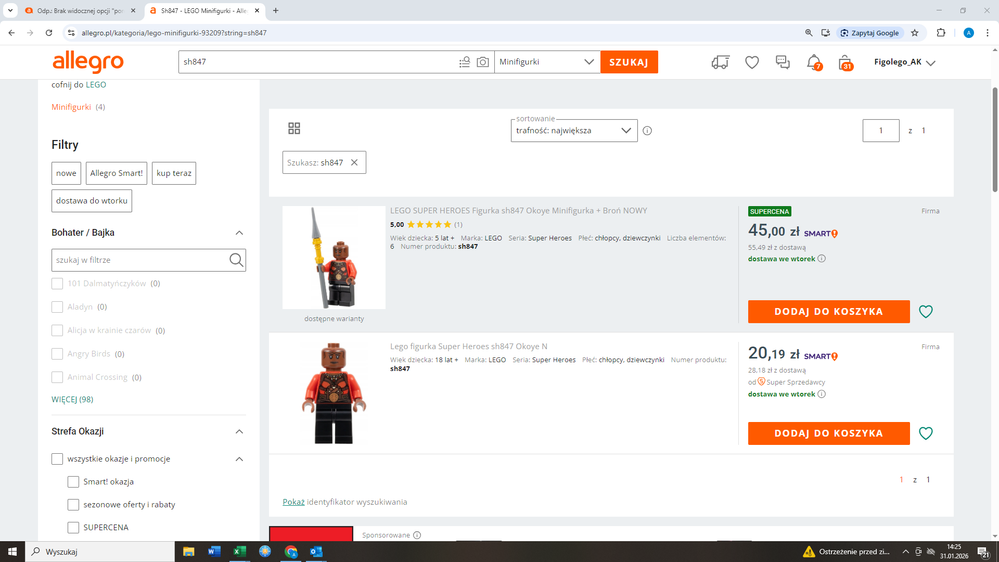Click 'Pokaż' identyfikator wyszukiwania link

293,502
